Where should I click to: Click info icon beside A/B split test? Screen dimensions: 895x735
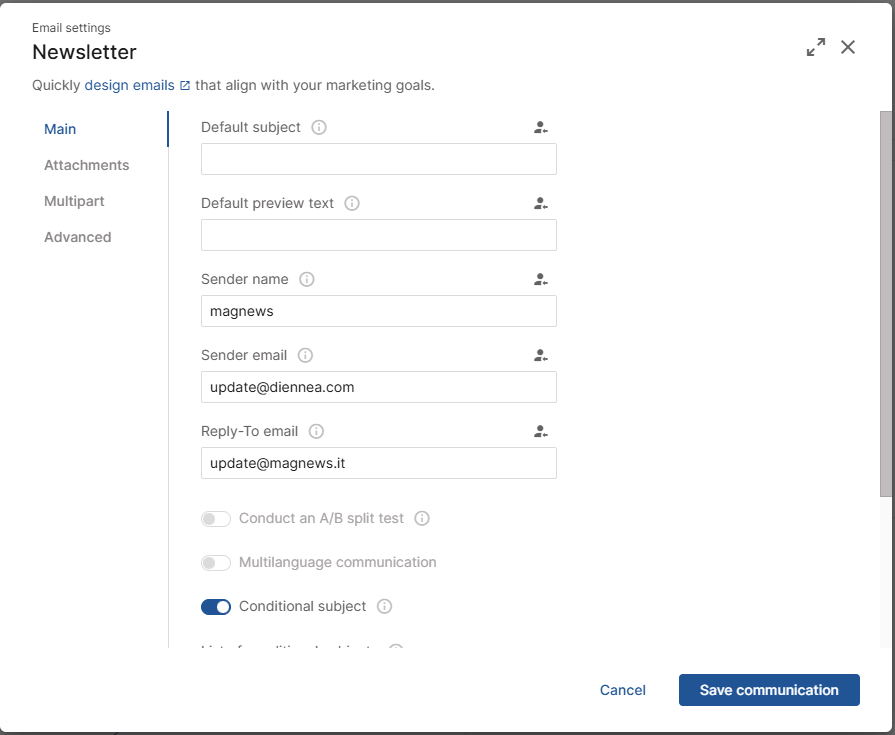coord(422,518)
